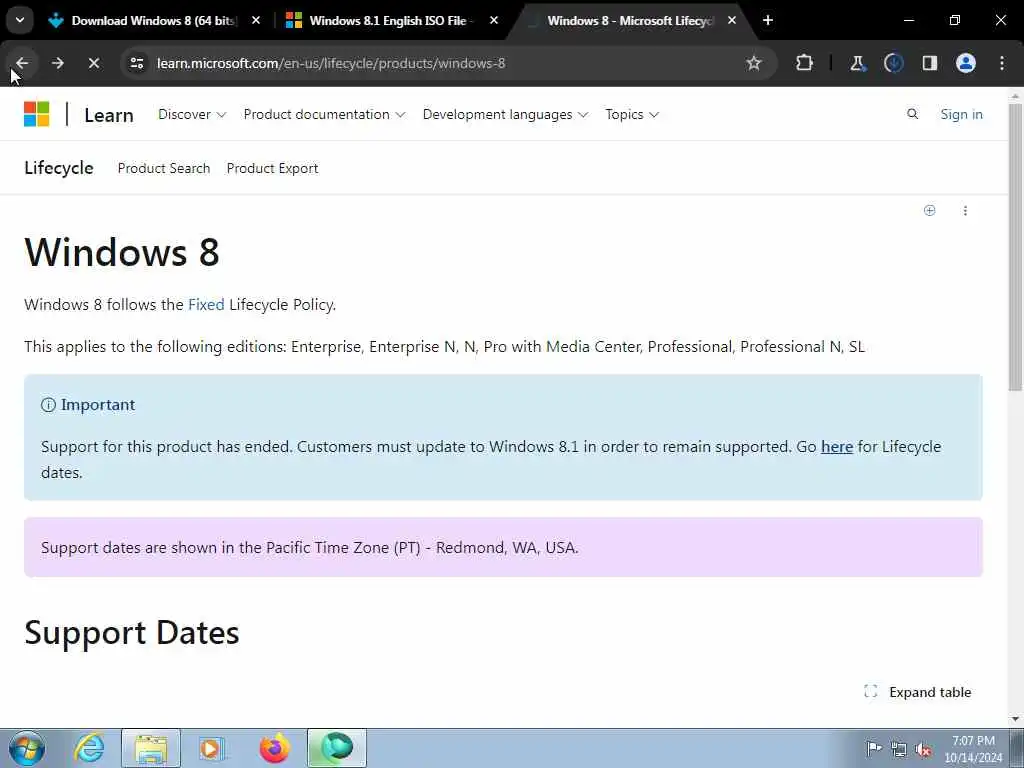Screen dimensions: 1024x768
Task: Follow the 'here' link for Lifecycle dates
Action: [837, 447]
